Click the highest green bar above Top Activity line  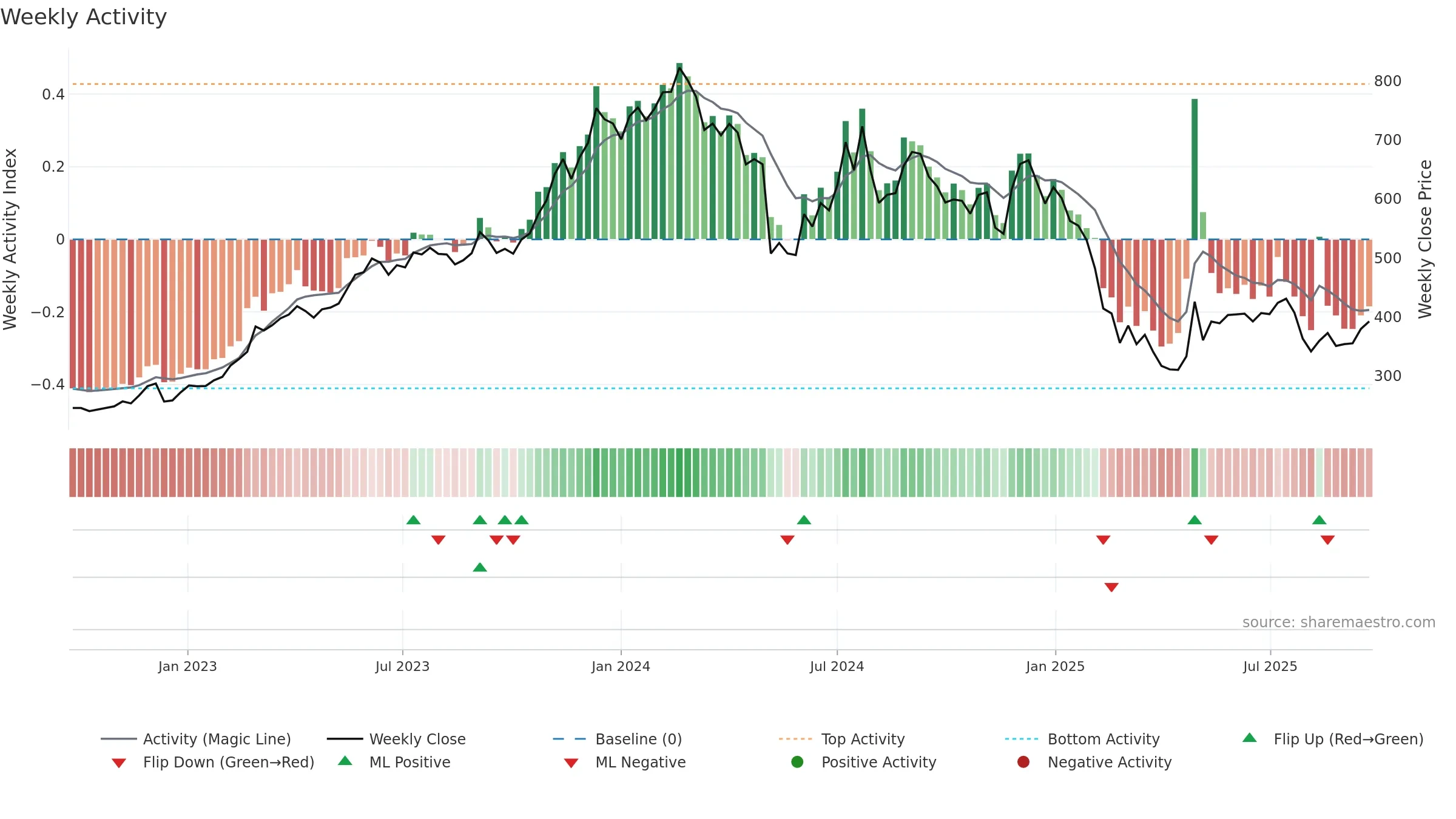pyautogui.click(x=679, y=151)
